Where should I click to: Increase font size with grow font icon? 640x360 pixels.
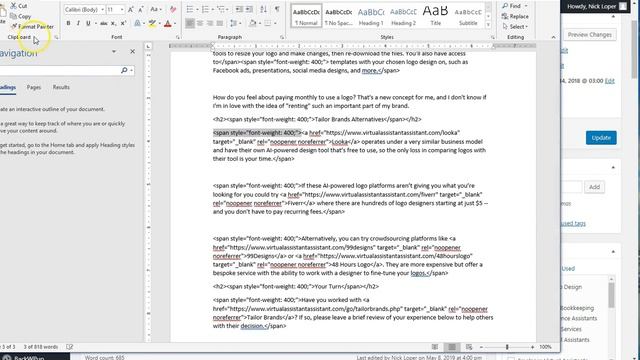(x=131, y=9)
